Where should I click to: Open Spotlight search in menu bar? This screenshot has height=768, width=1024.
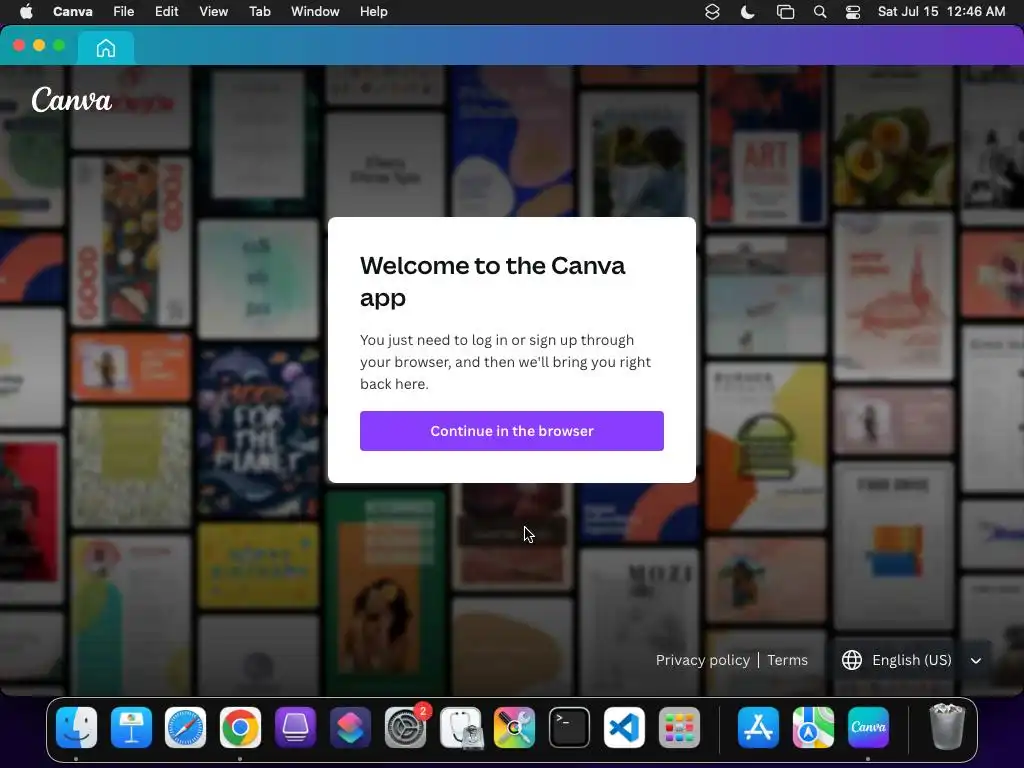[820, 12]
